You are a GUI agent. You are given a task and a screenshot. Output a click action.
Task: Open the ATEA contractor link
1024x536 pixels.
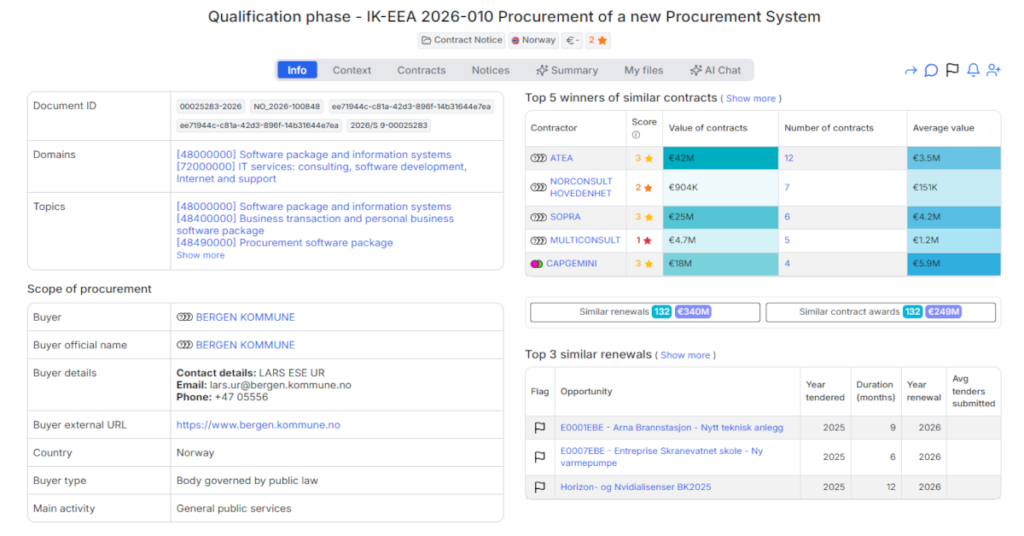pyautogui.click(x=561, y=158)
